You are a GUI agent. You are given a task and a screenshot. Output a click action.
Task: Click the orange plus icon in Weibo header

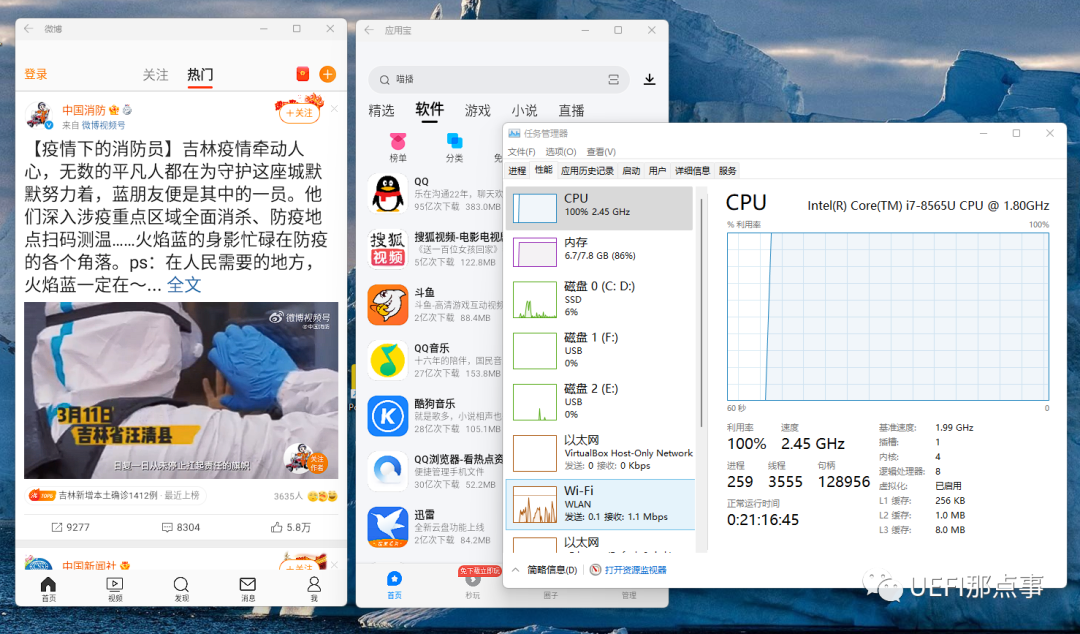328,75
